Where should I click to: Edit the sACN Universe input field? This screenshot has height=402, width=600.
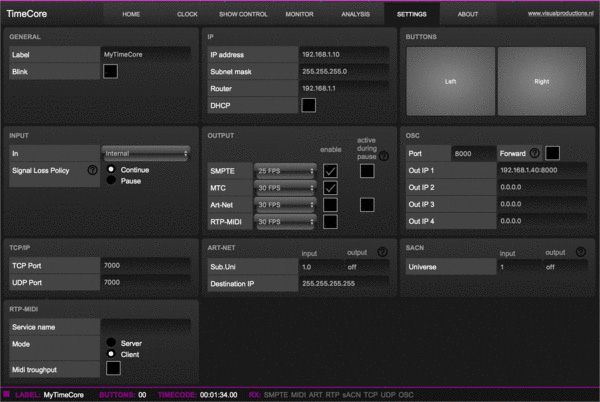(x=519, y=267)
